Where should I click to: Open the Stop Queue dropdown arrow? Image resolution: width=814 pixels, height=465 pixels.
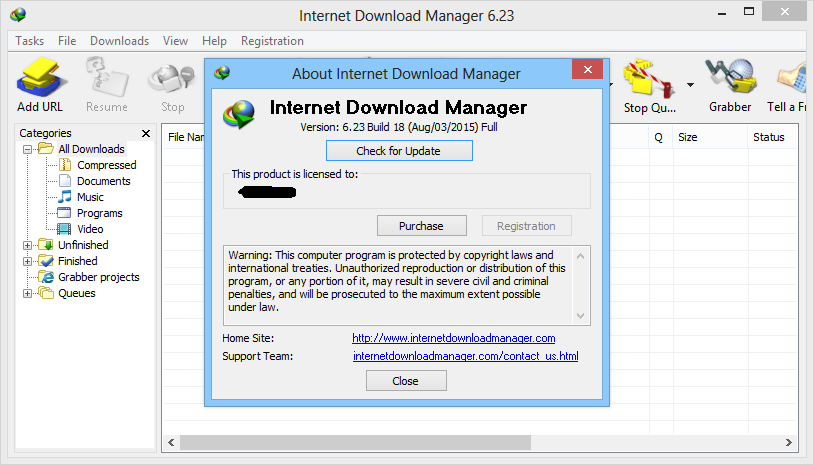(x=690, y=85)
